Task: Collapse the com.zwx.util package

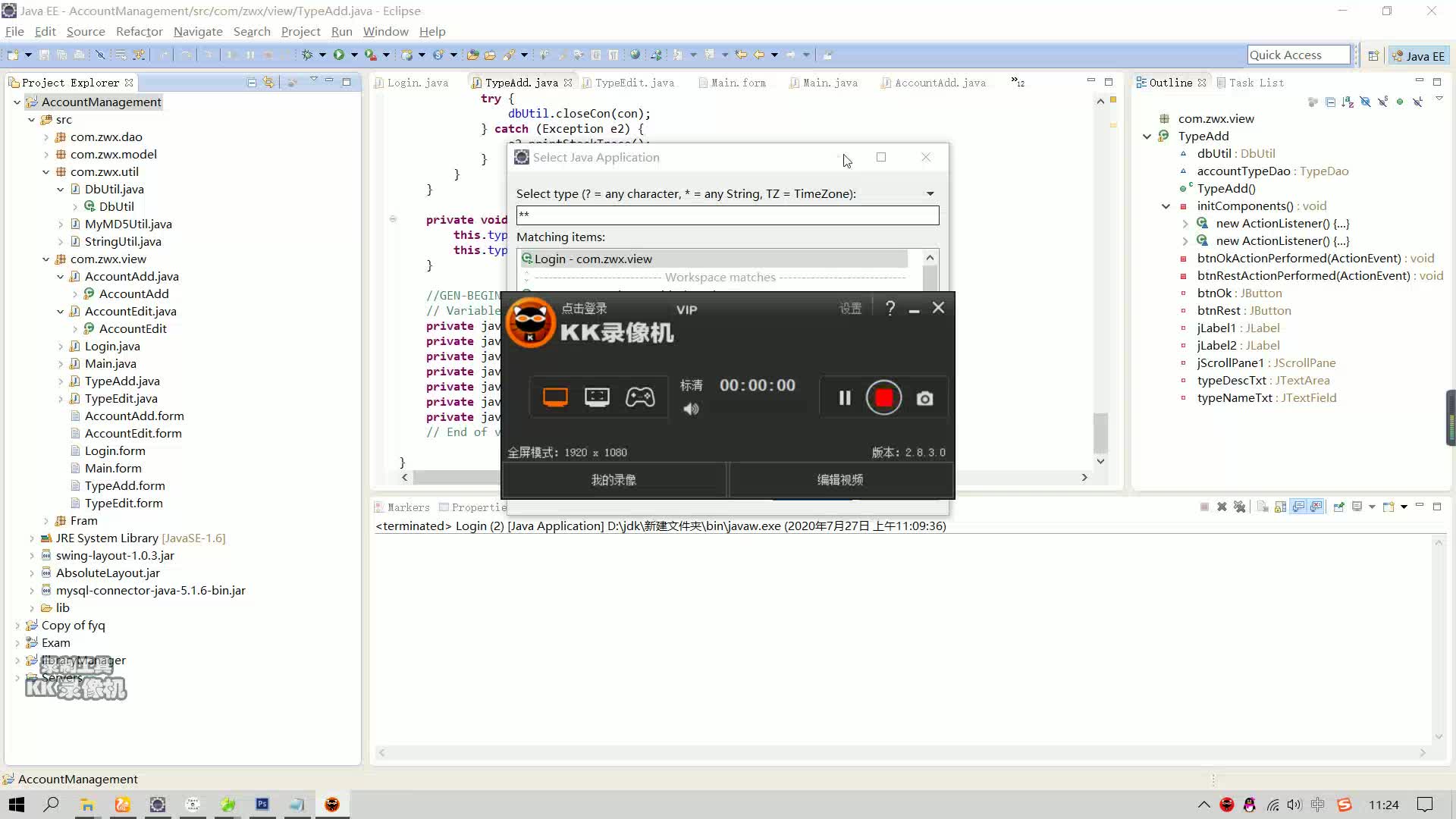Action: coord(45,172)
